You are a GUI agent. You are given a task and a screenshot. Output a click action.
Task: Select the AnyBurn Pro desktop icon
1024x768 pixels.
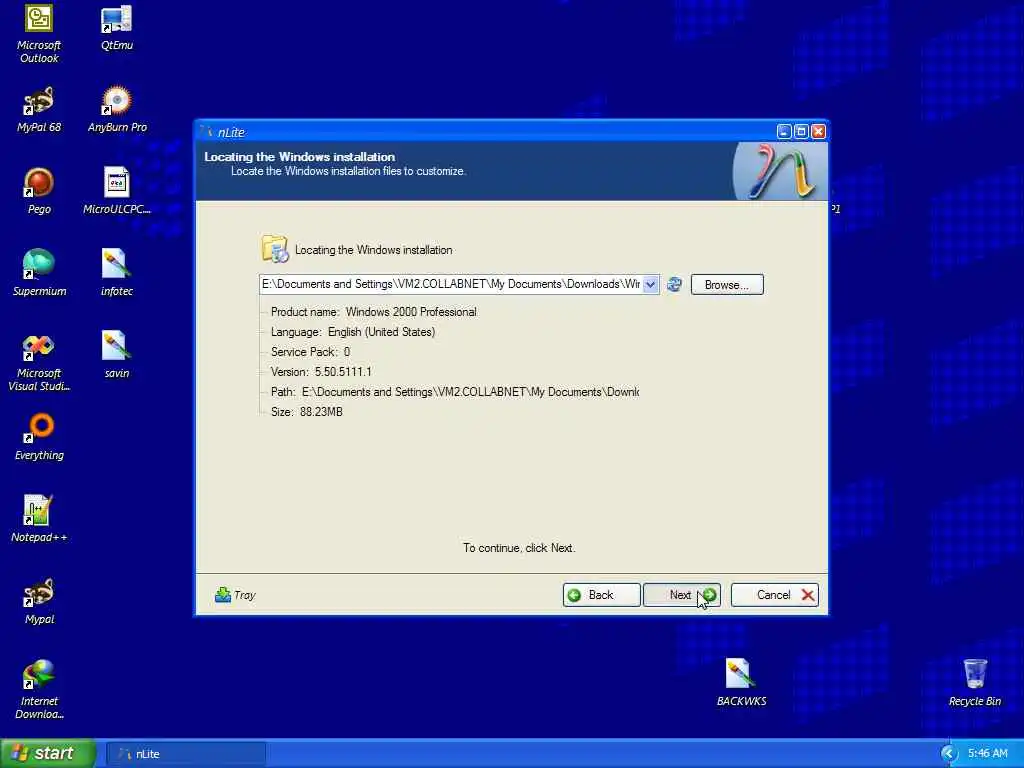coord(117,110)
